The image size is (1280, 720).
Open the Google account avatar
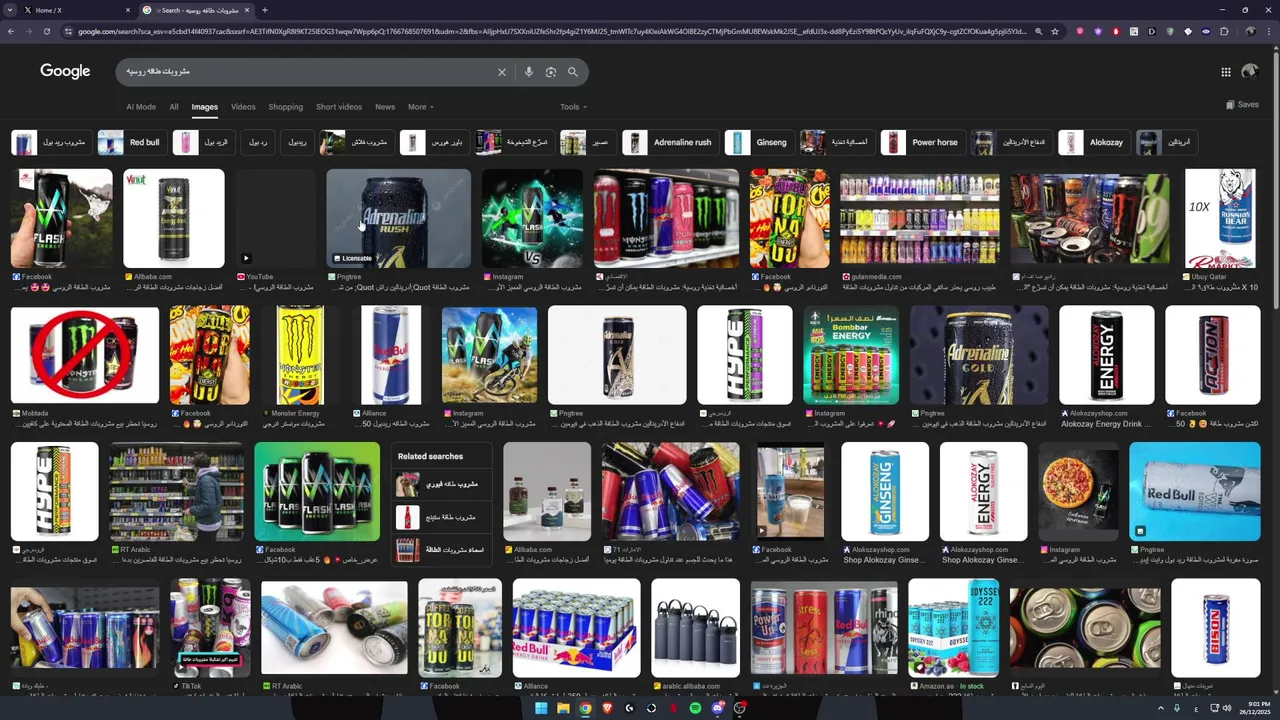[1249, 72]
